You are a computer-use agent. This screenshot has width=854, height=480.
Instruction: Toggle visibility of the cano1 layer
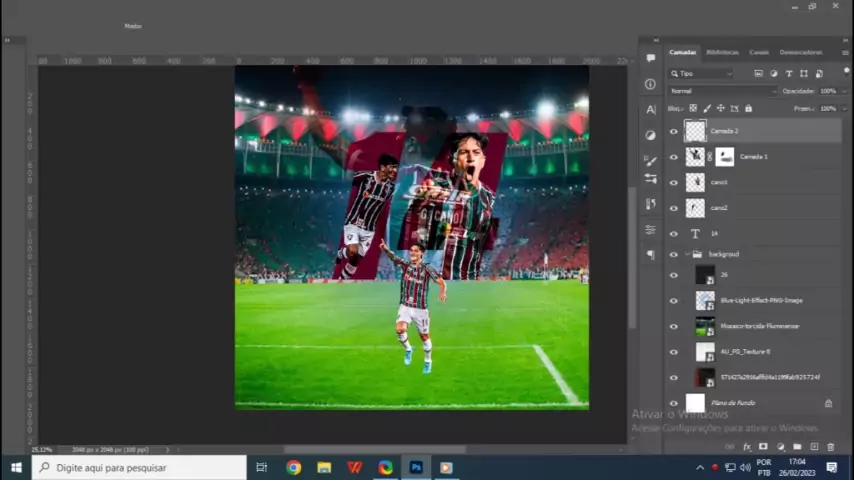click(x=673, y=183)
